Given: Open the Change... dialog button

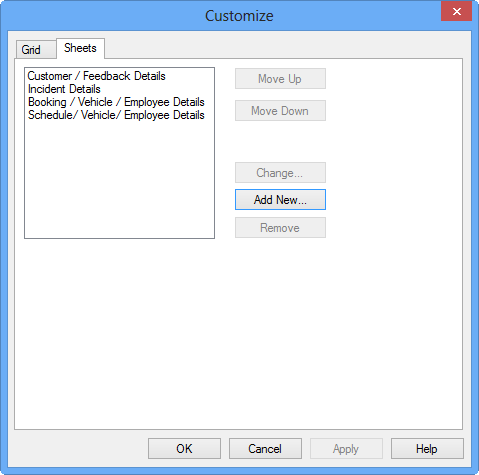Looking at the screenshot, I should 280,173.
